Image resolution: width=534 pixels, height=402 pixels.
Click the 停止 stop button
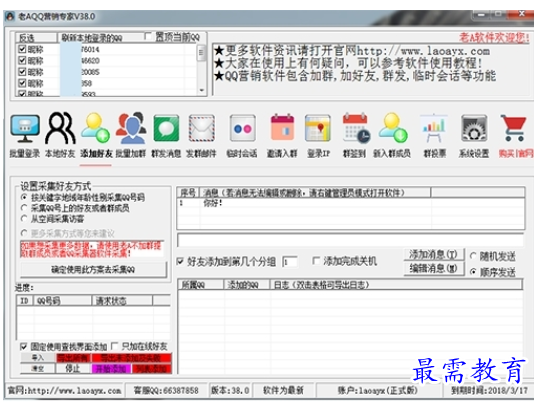[x=73, y=369]
